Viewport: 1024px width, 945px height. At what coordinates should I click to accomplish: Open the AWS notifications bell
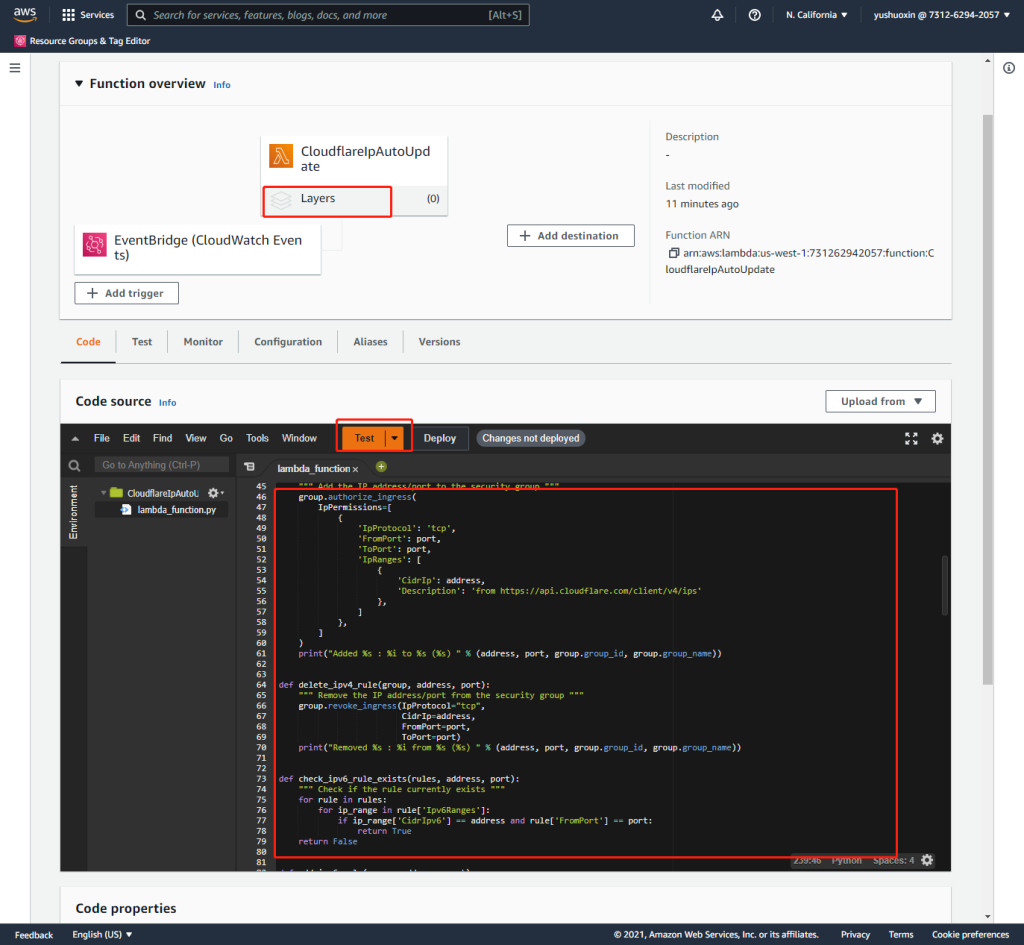tap(717, 15)
